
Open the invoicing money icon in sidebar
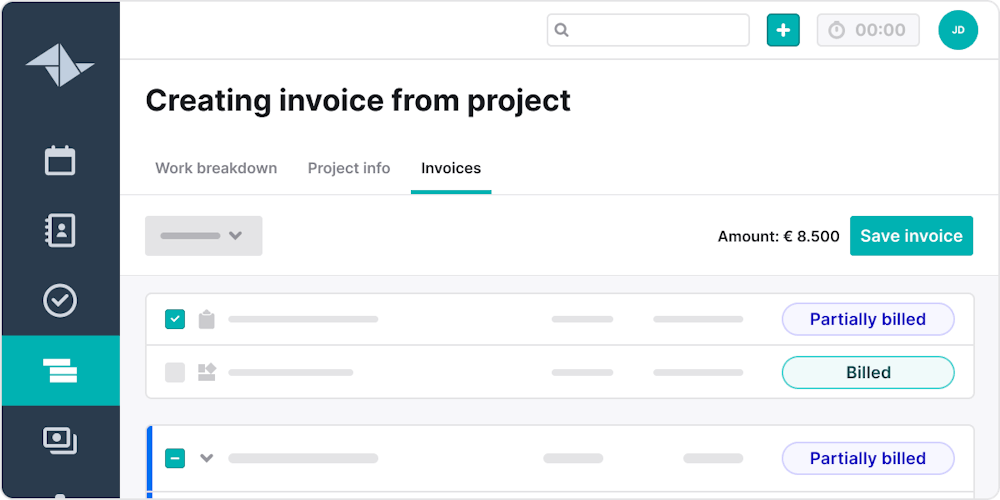click(x=60, y=440)
